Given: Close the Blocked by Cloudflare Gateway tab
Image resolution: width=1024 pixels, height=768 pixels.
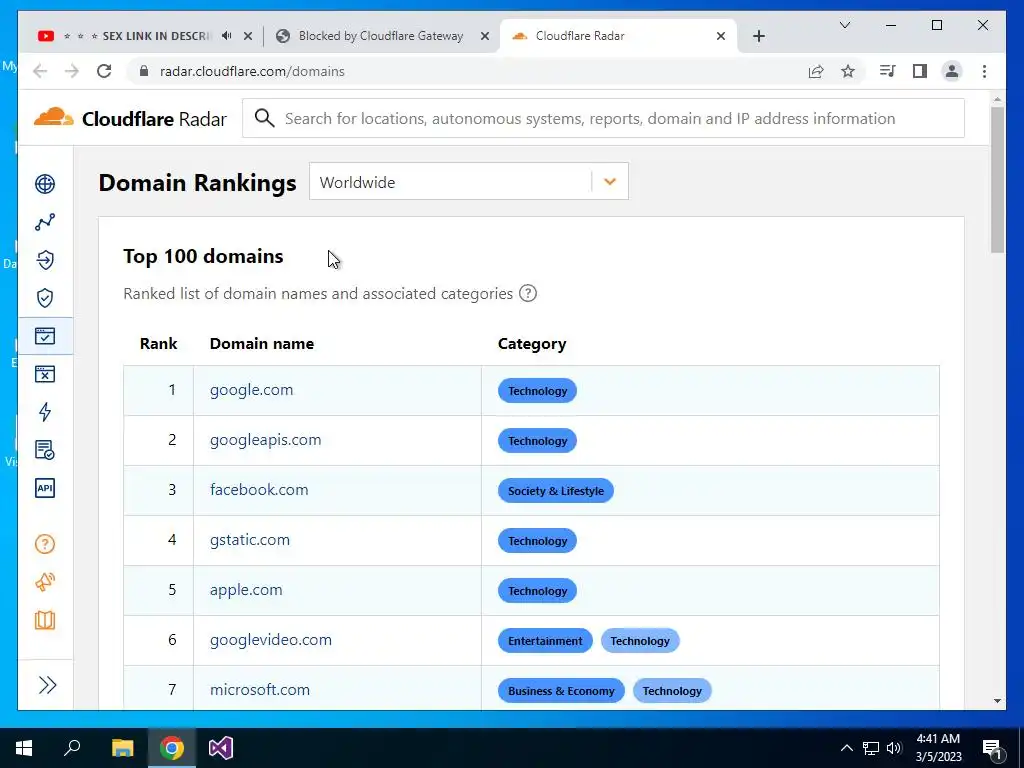Looking at the screenshot, I should click(x=485, y=36).
